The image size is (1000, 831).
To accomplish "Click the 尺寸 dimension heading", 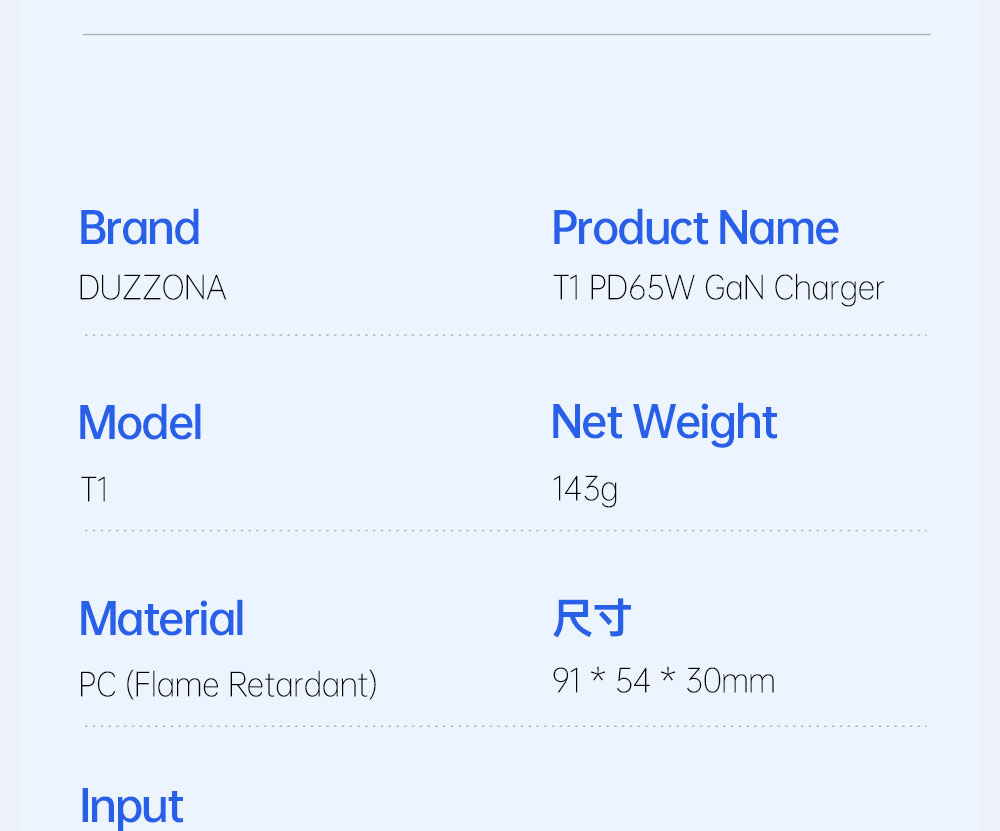I will point(592,618).
